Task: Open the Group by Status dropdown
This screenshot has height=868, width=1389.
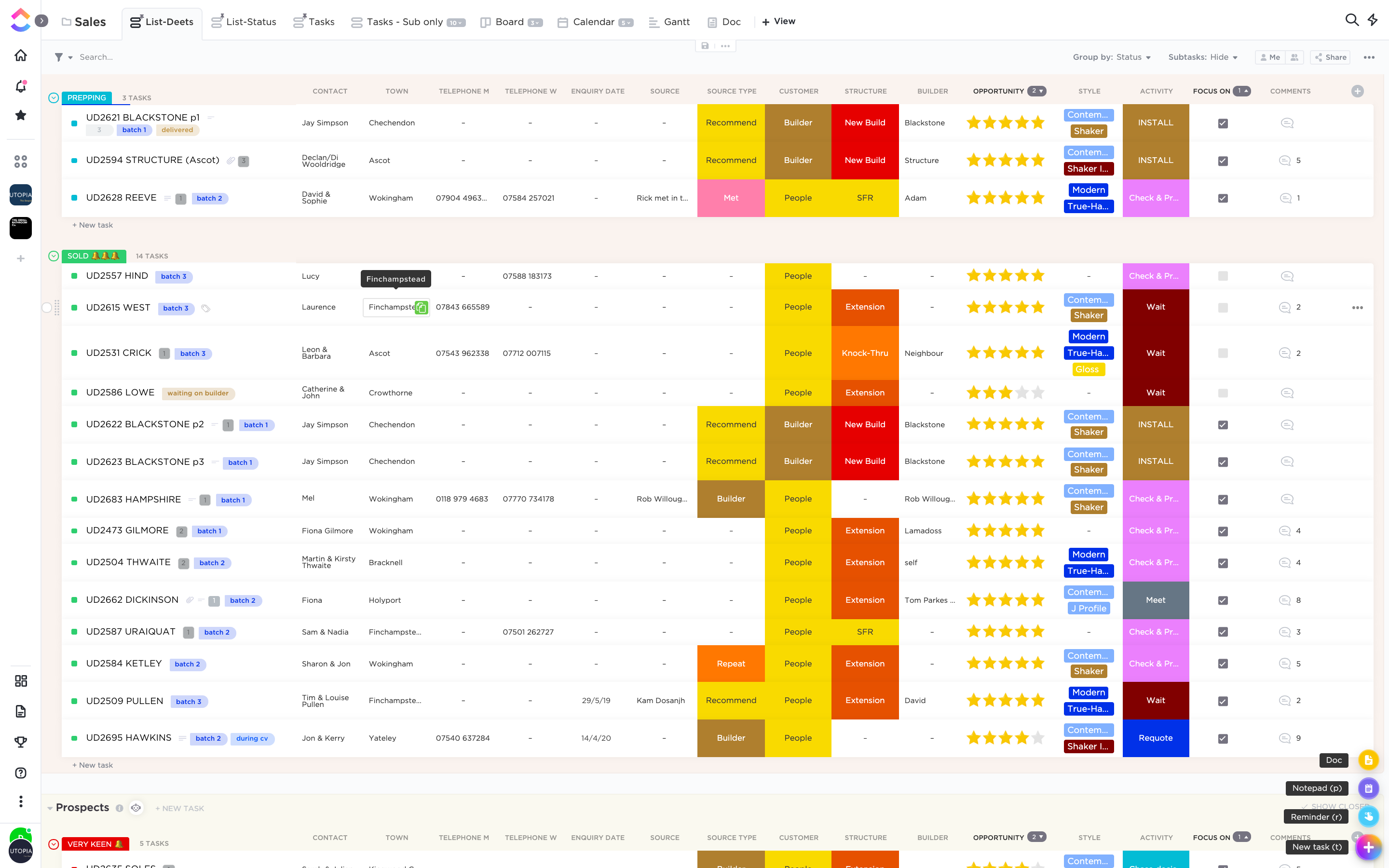Action: [1112, 57]
